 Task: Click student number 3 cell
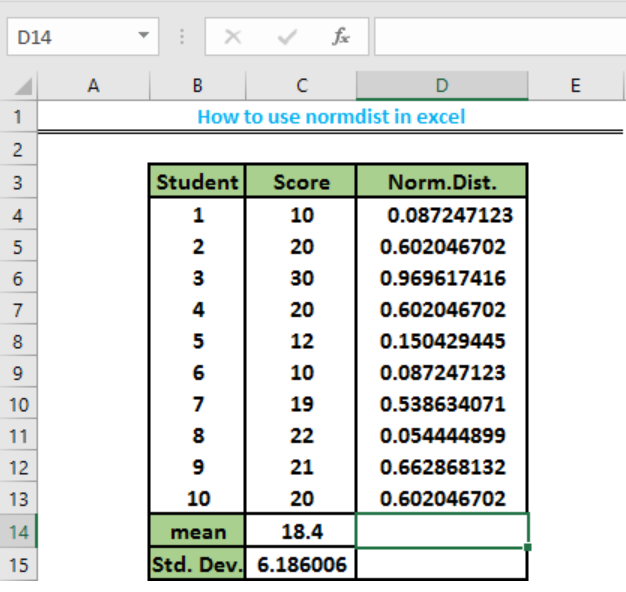197,278
